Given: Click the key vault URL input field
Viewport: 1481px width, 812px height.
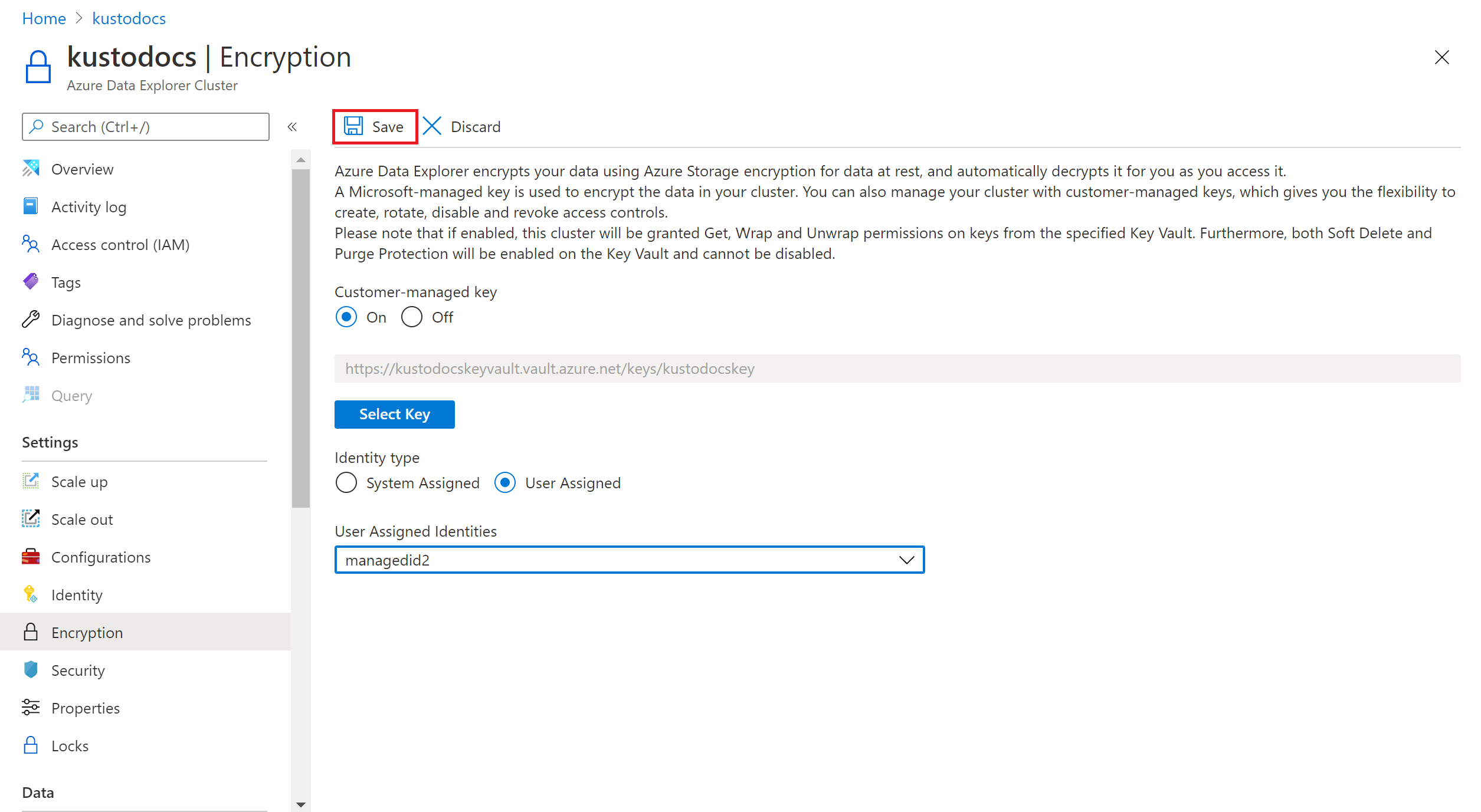Looking at the screenshot, I should (x=896, y=368).
